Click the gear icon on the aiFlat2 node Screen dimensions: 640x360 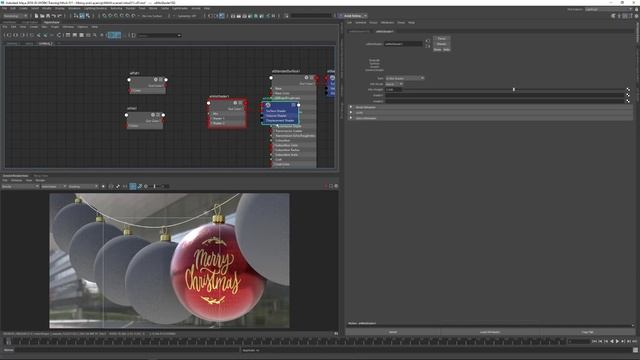(x=153, y=115)
